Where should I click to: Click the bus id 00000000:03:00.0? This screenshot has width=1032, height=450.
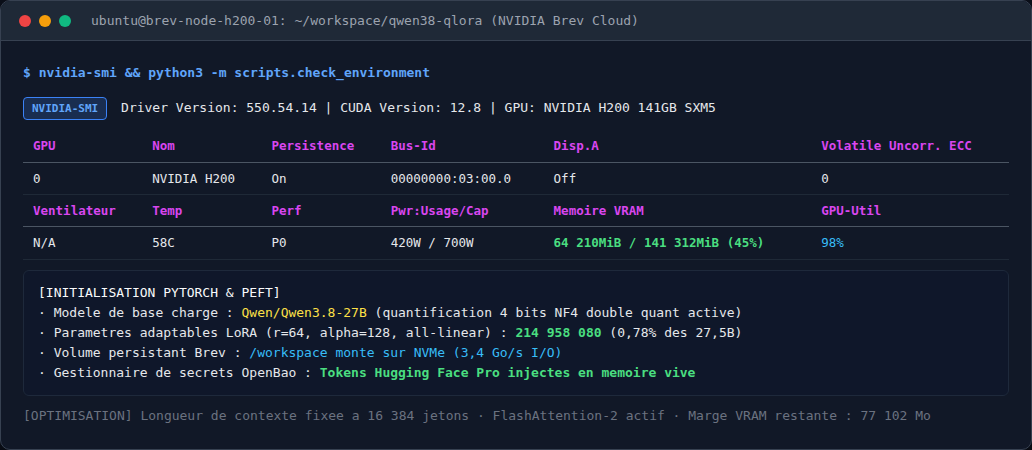(x=451, y=178)
